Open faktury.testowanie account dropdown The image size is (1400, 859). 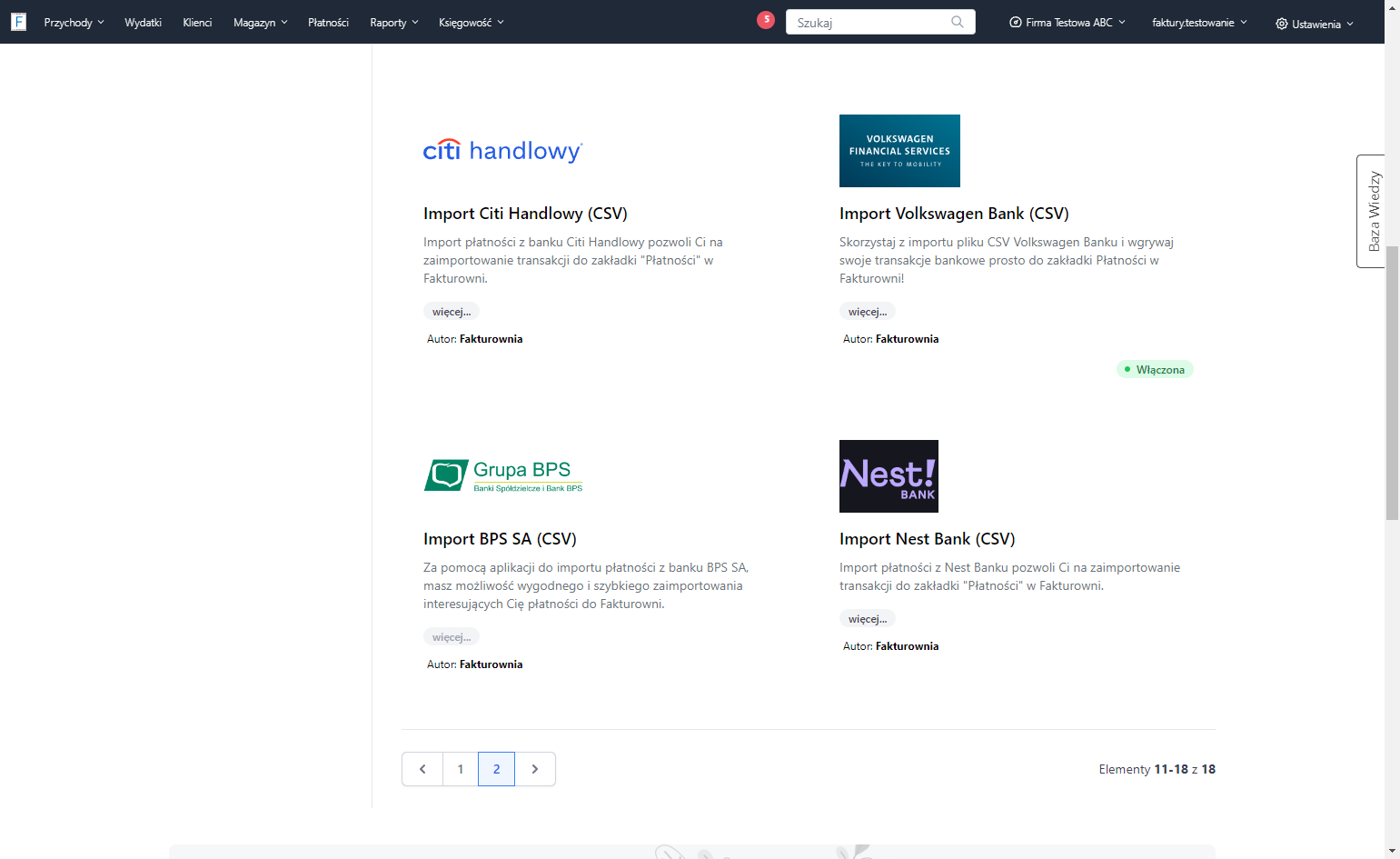coord(1199,22)
